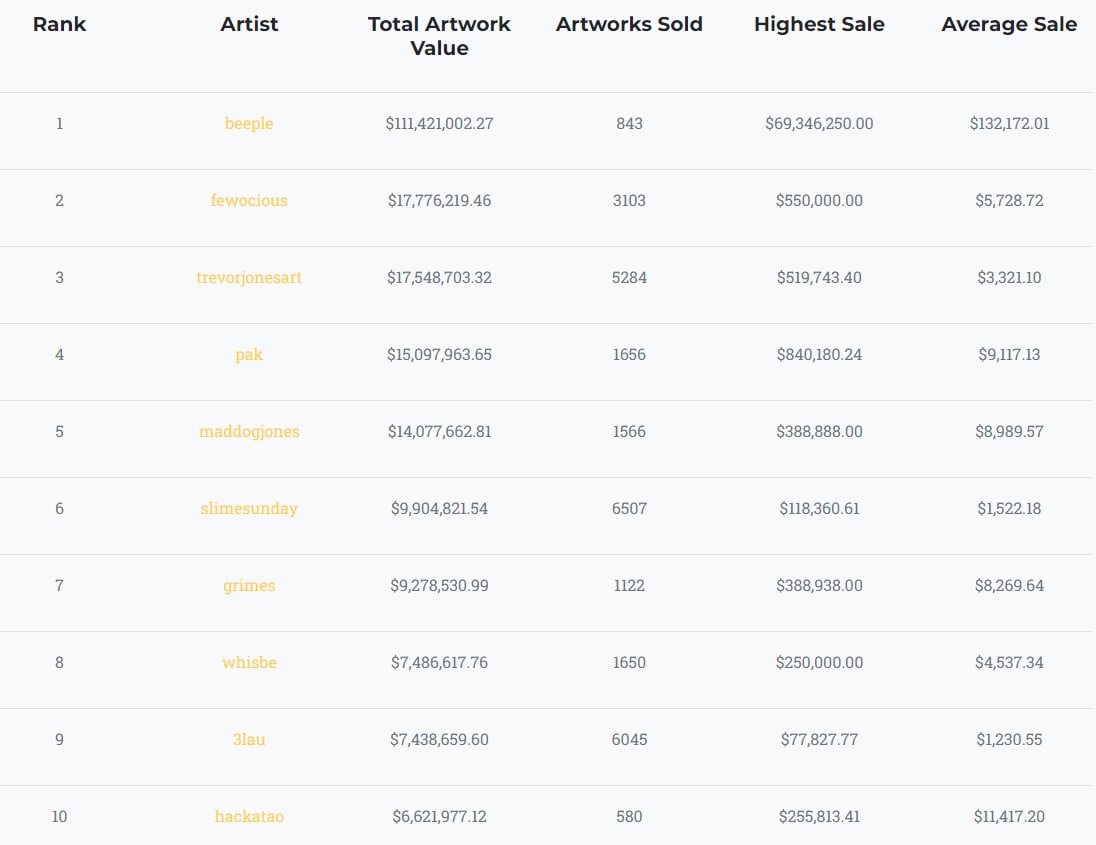
Task: Select total value $14,077,662.81
Action: pos(439,431)
